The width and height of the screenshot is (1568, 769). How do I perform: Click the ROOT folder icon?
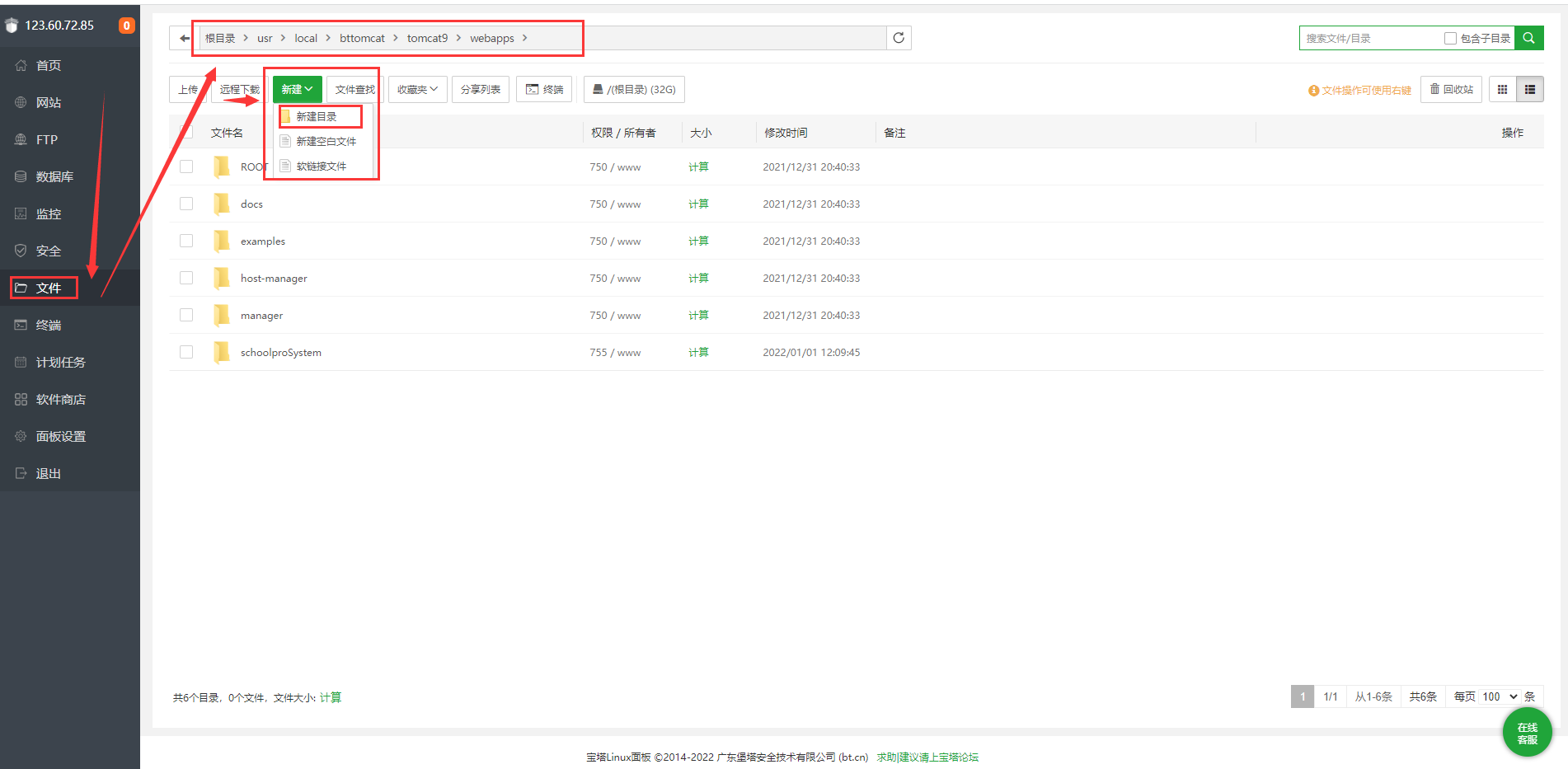[221, 166]
